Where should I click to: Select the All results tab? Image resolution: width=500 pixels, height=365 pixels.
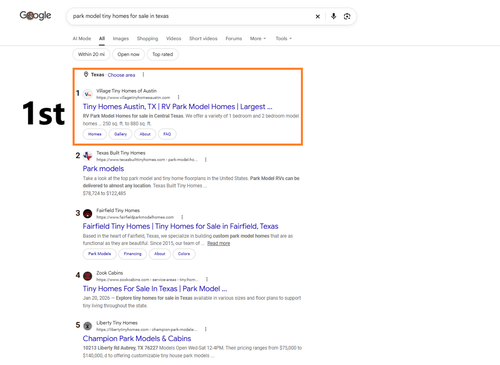[102, 38]
